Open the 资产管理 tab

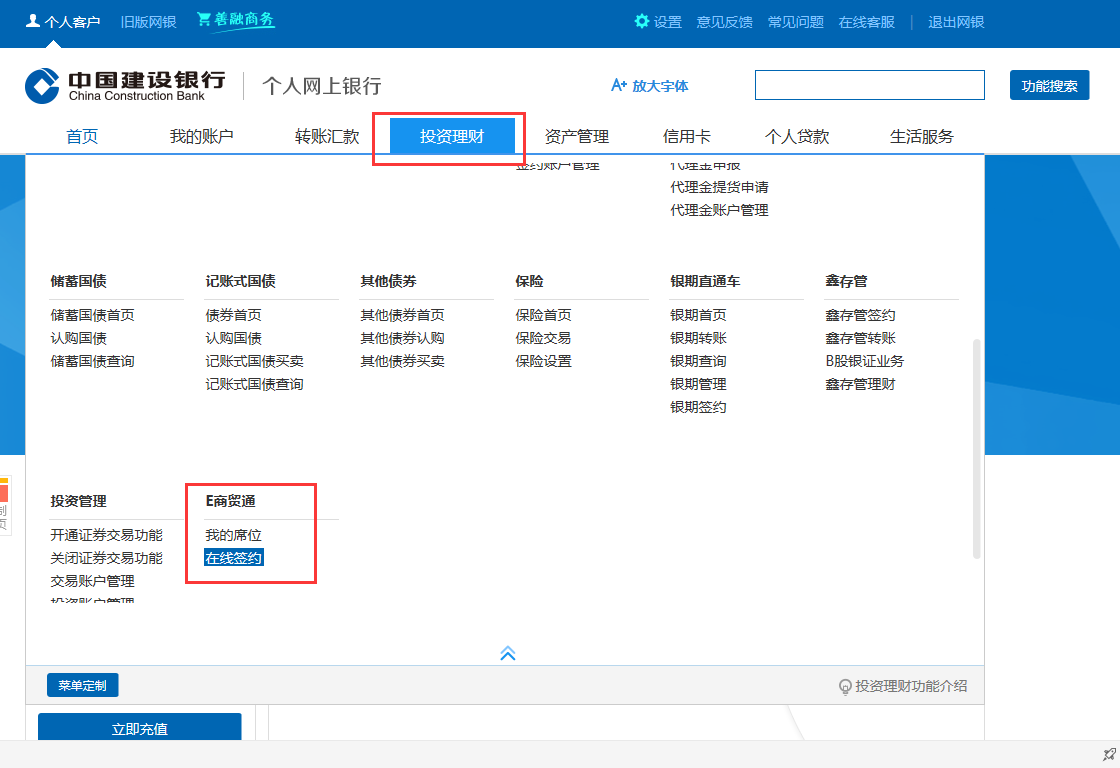coord(576,136)
